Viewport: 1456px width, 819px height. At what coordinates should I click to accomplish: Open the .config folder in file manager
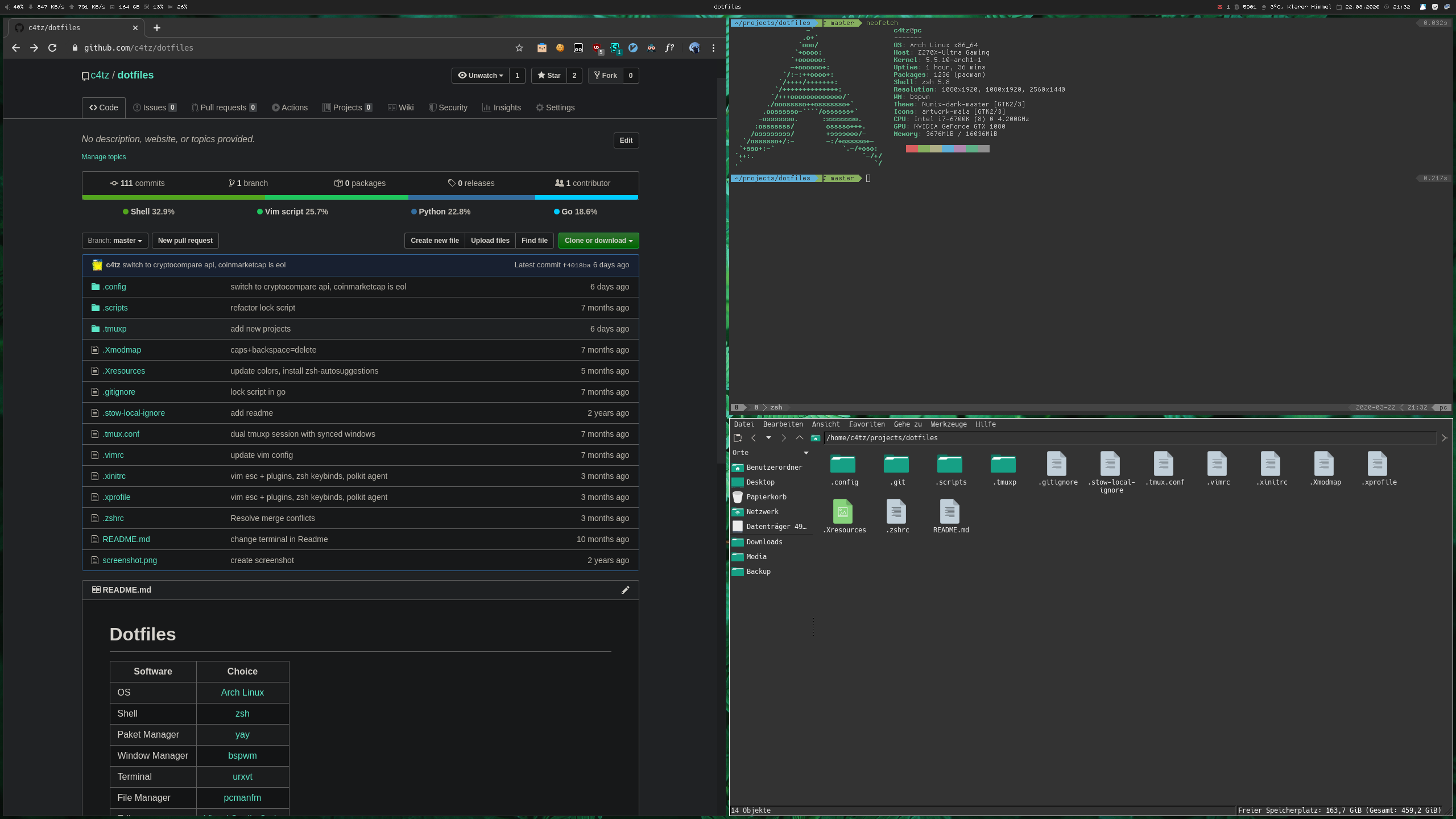click(842, 464)
